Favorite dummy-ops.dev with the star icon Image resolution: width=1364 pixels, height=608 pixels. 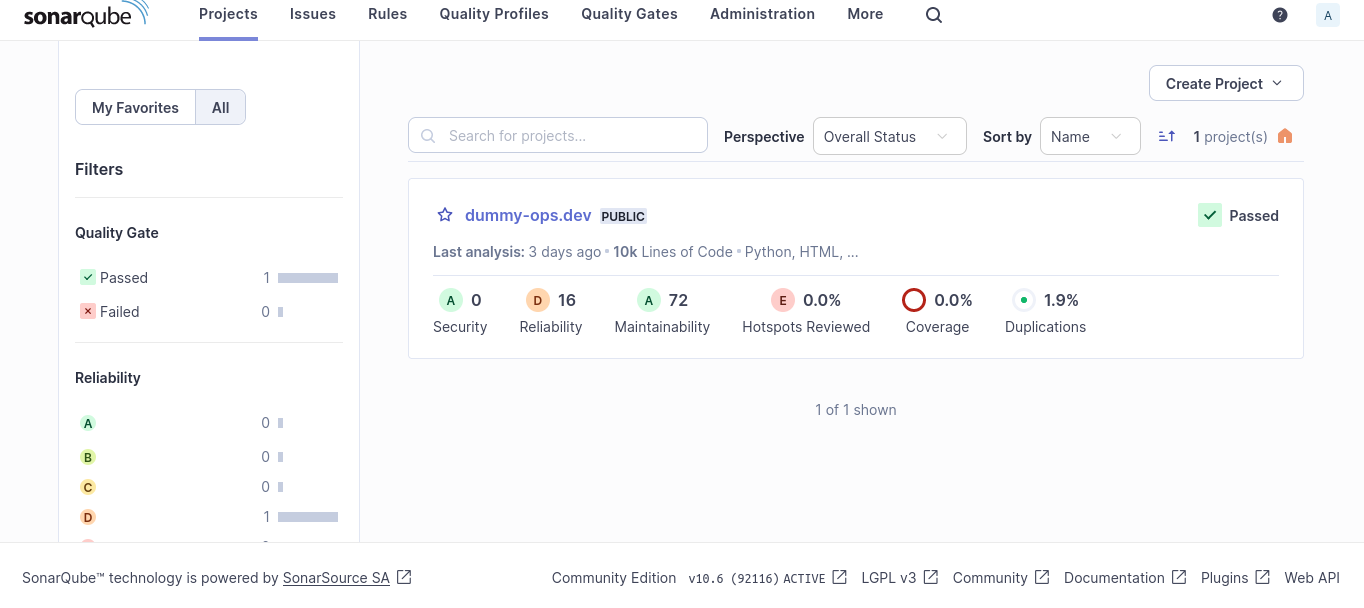(x=445, y=215)
